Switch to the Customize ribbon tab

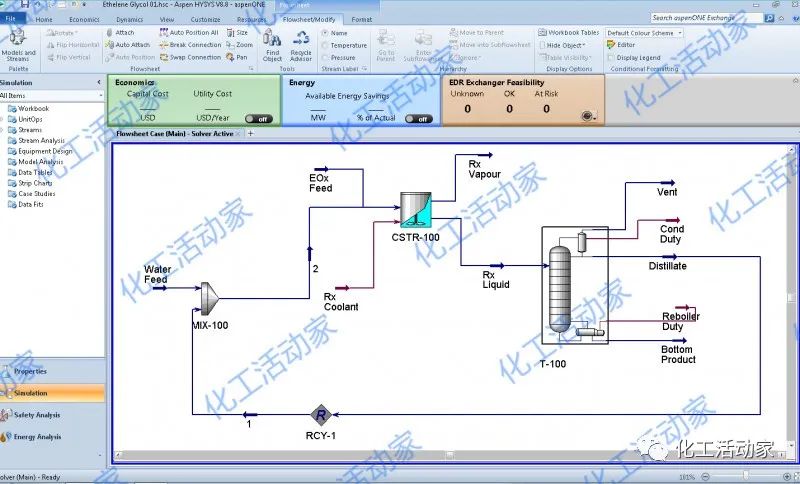206,19
